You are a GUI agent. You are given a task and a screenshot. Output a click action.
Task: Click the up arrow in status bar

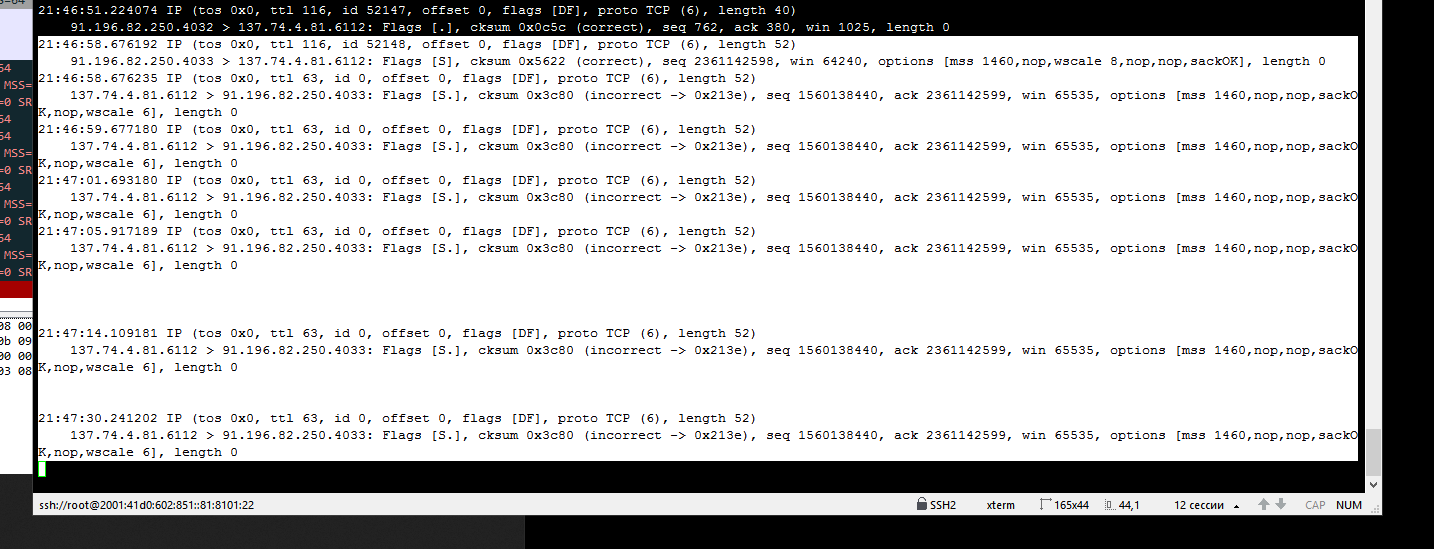[1264, 505]
